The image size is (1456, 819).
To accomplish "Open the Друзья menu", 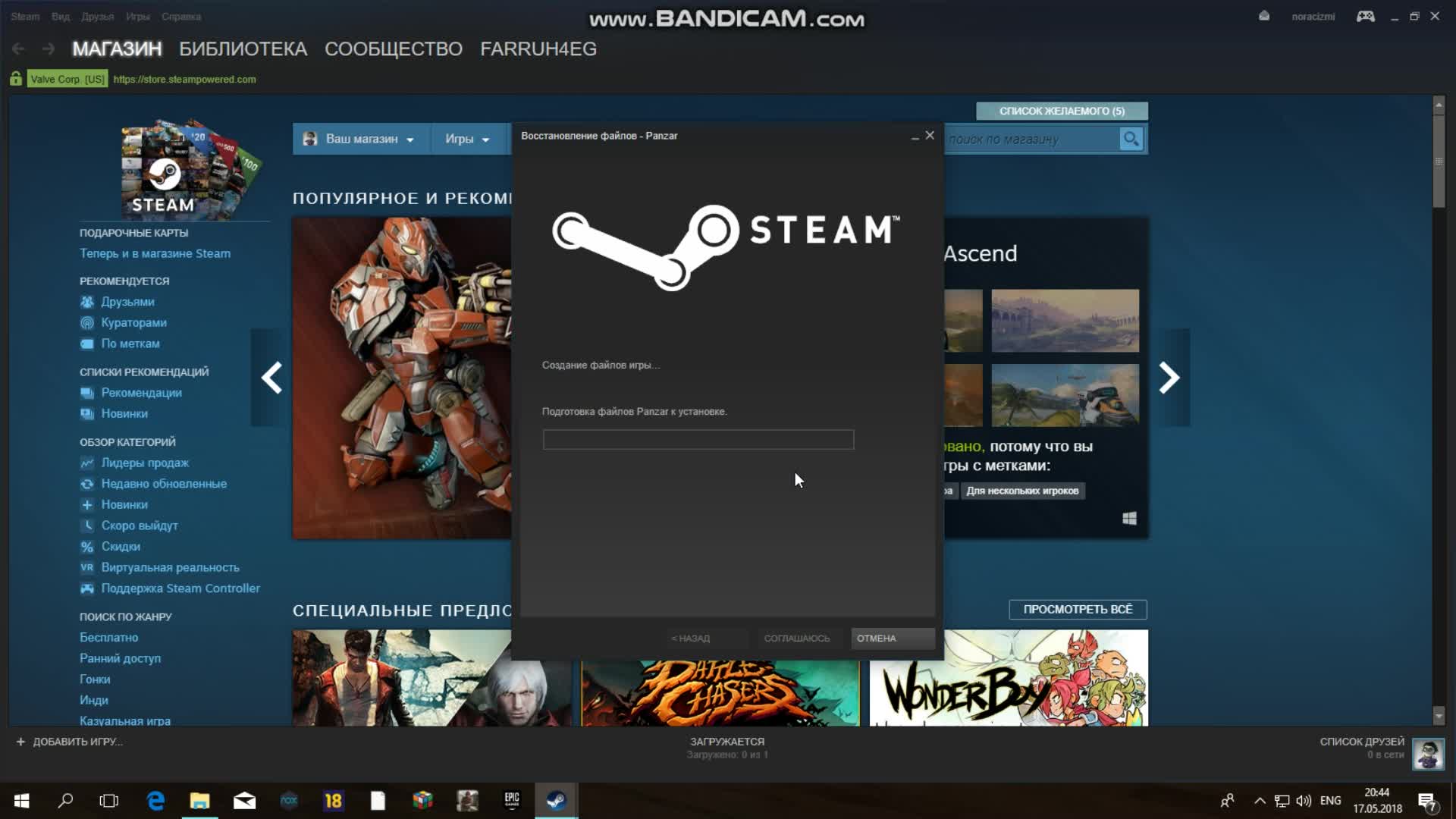I will click(98, 16).
